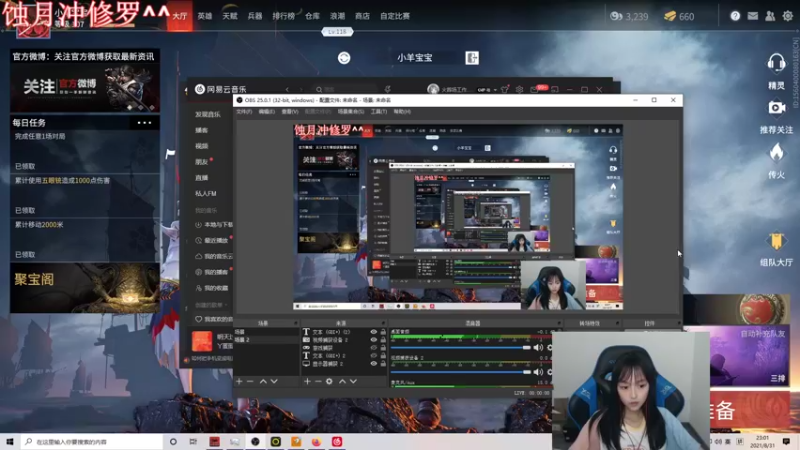Viewport: 800px width, 450px height.
Task: Open OBS 场景集合(S) menu
Action: 351,112
